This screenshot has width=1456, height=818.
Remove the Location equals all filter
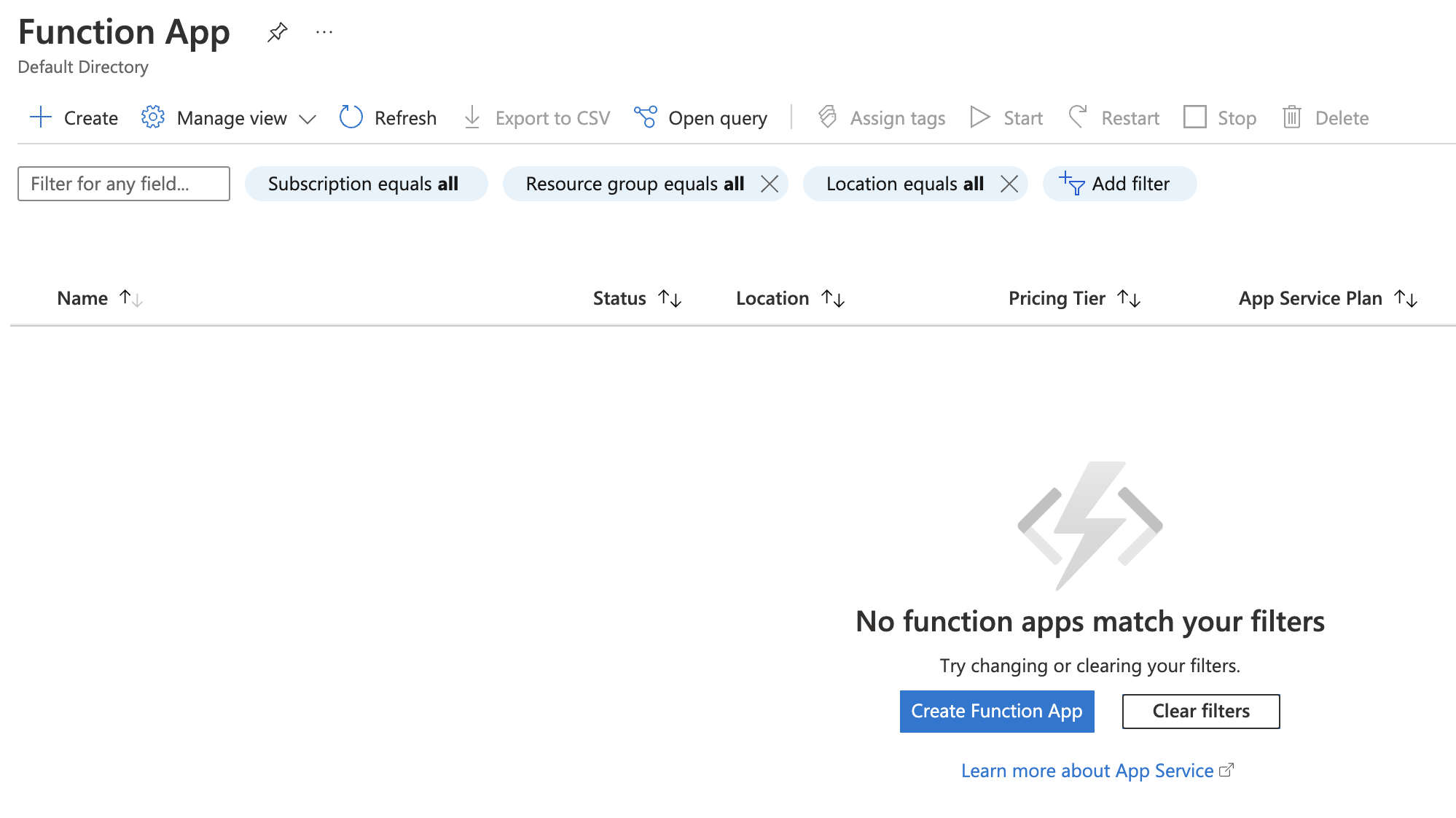[1009, 184]
